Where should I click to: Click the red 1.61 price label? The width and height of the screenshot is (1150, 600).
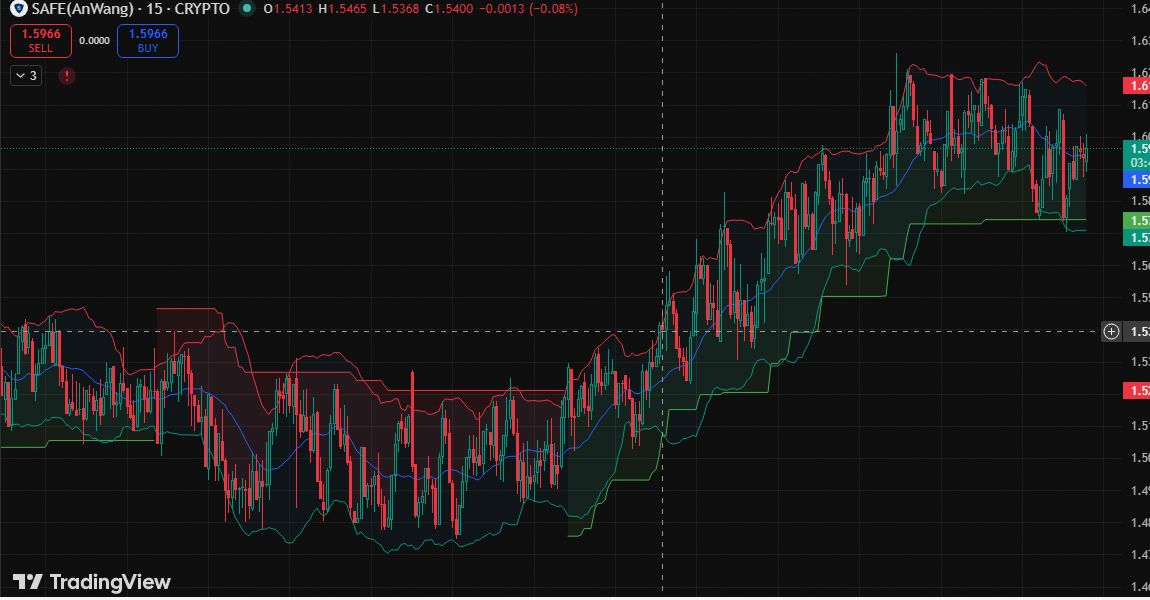tap(1138, 86)
